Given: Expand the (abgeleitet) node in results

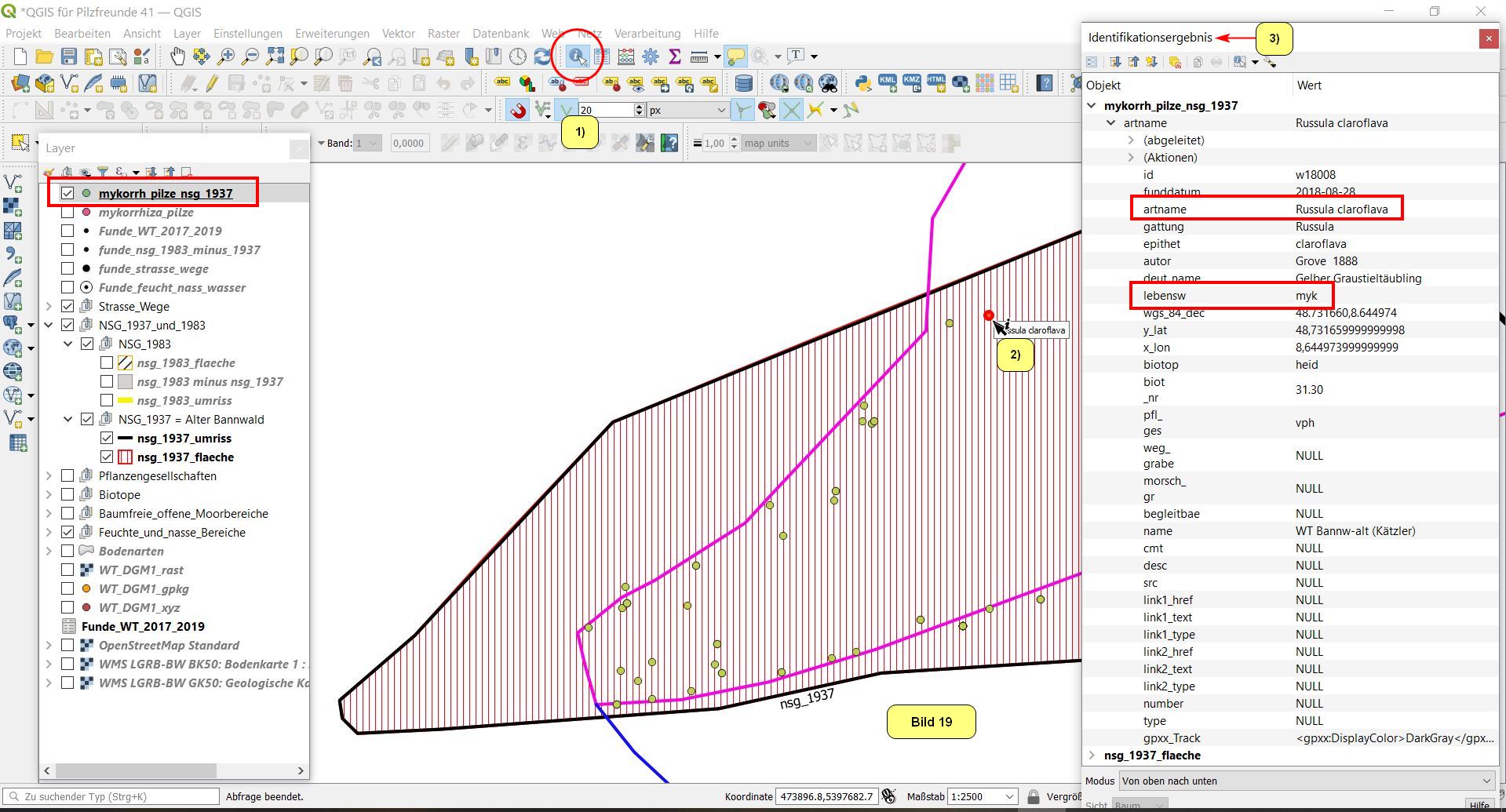Looking at the screenshot, I should tap(1131, 140).
